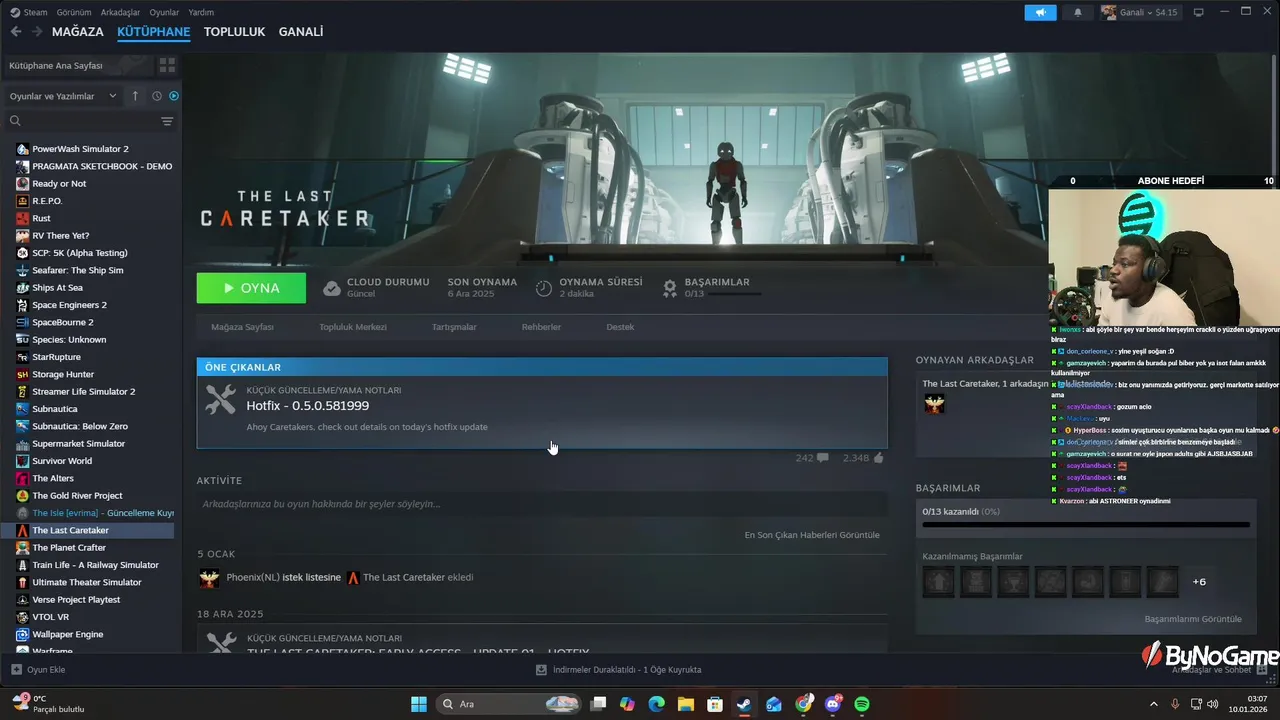Click En Son Çıkan Haberleri Görüntüle
Image resolution: width=1280 pixels, height=720 pixels.
(812, 535)
